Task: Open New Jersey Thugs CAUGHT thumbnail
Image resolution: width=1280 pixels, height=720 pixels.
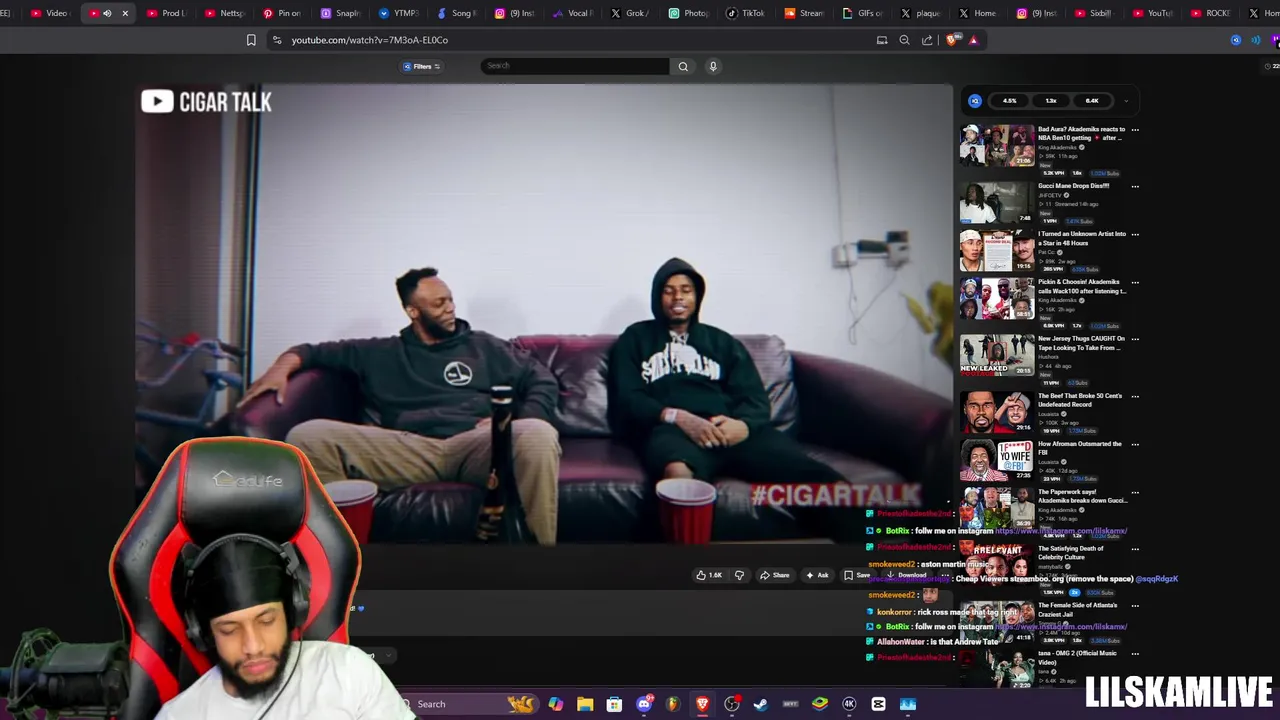Action: coord(997,355)
